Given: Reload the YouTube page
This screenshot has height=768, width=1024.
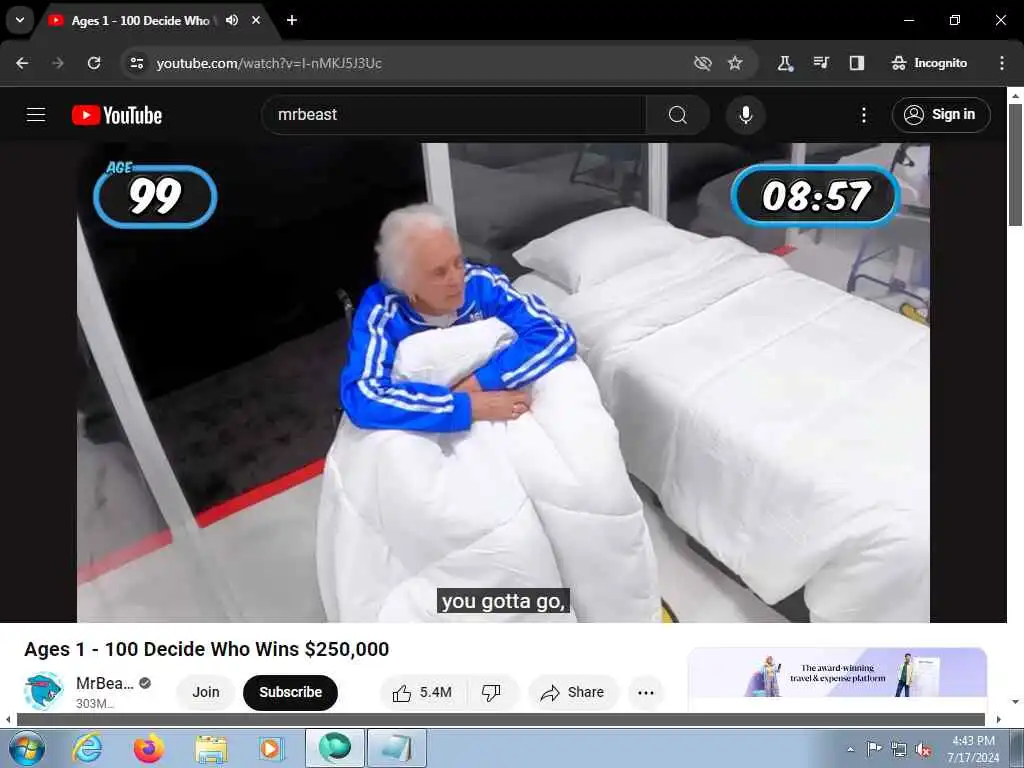Looking at the screenshot, I should (94, 63).
